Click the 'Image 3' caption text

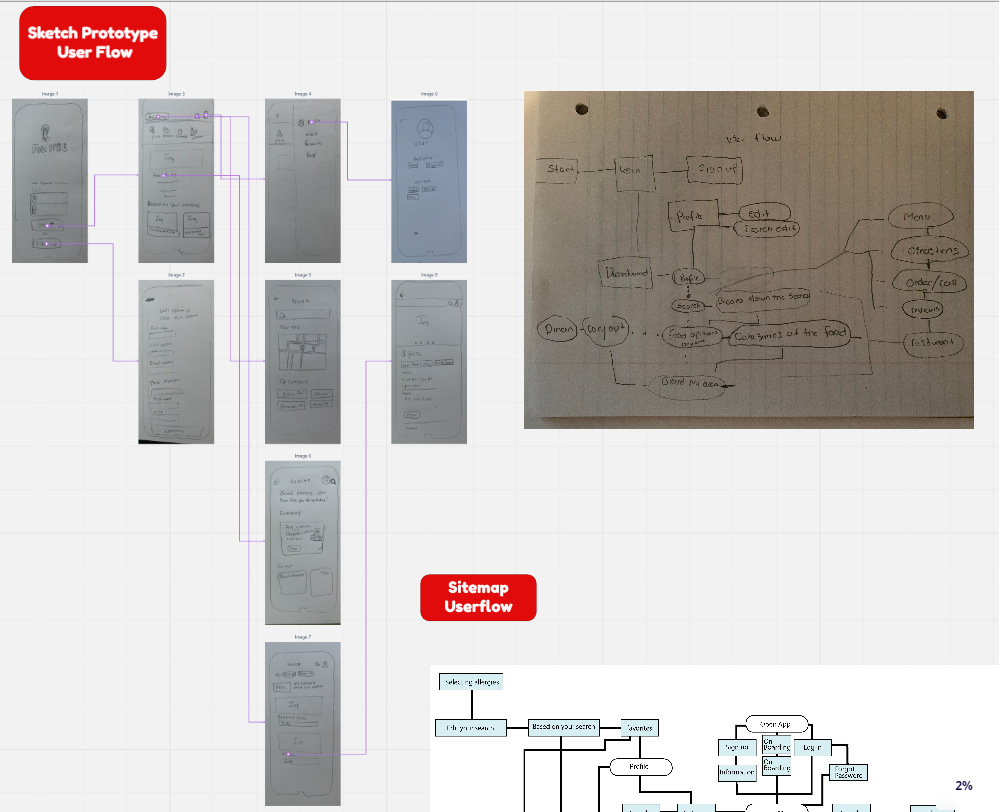[x=176, y=94]
